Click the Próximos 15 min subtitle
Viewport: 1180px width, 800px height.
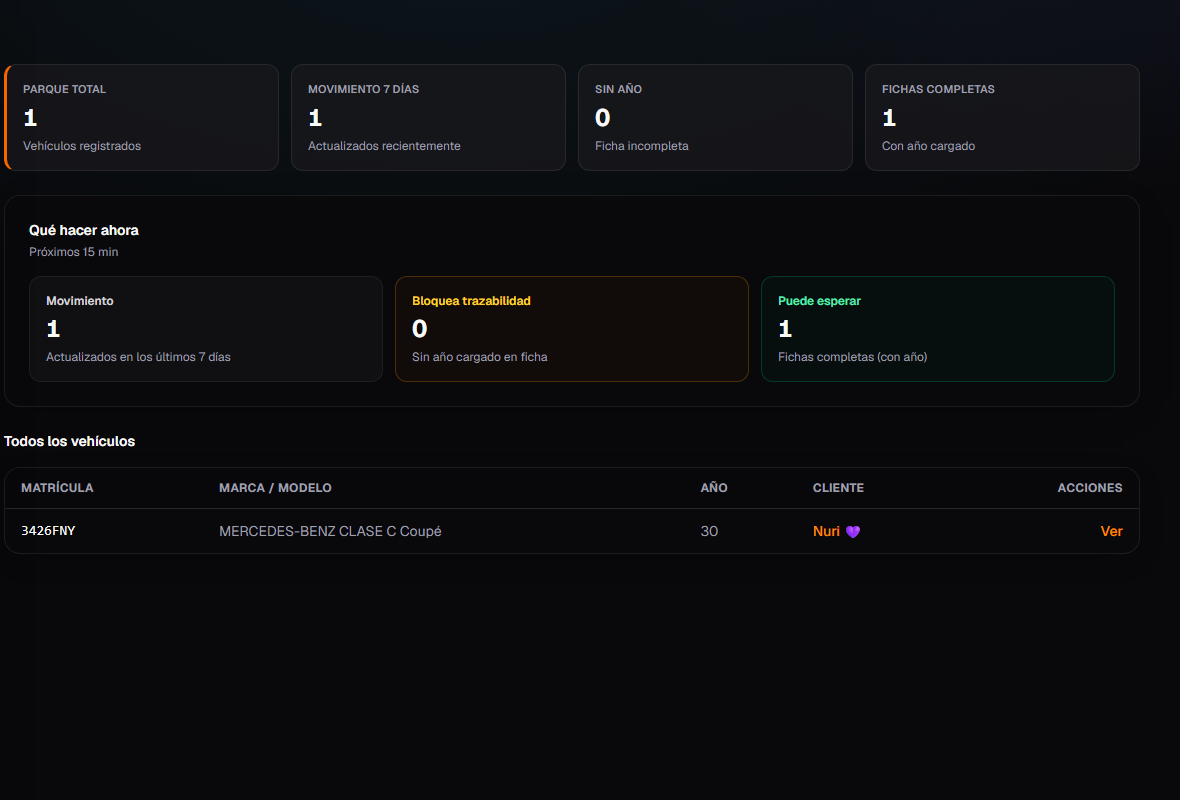click(x=74, y=252)
